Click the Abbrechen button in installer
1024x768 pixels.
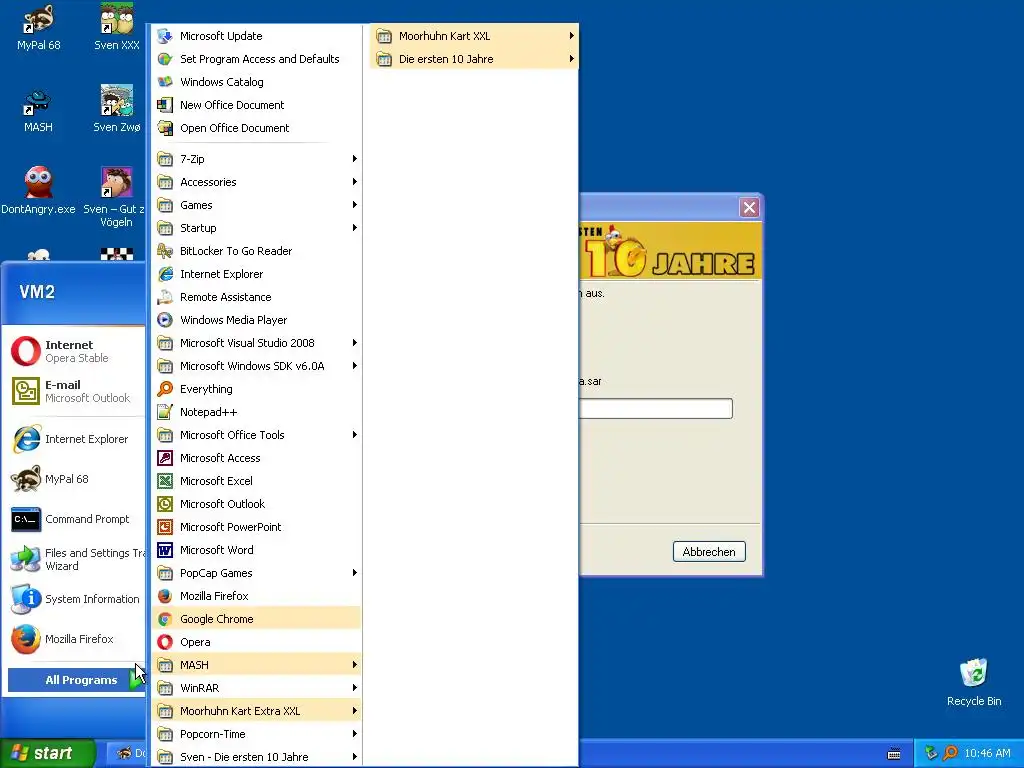click(709, 552)
